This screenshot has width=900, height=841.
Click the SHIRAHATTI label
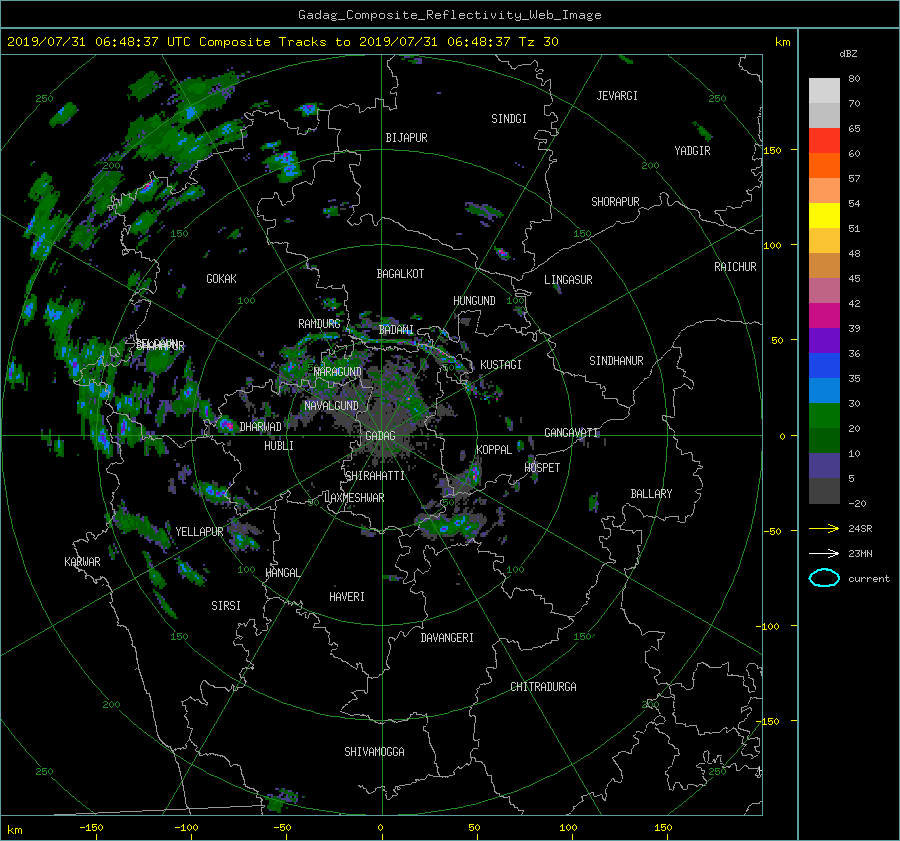tap(375, 476)
